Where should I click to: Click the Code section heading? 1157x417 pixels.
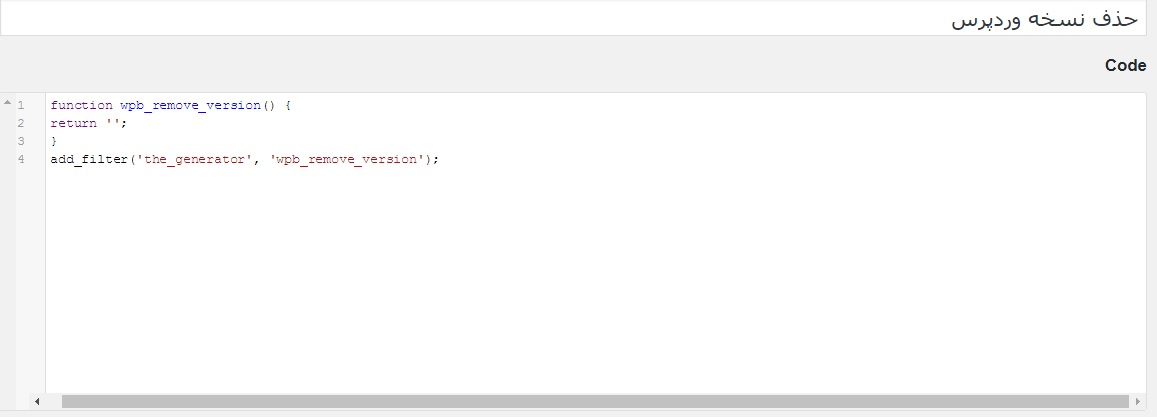pyautogui.click(x=1125, y=66)
